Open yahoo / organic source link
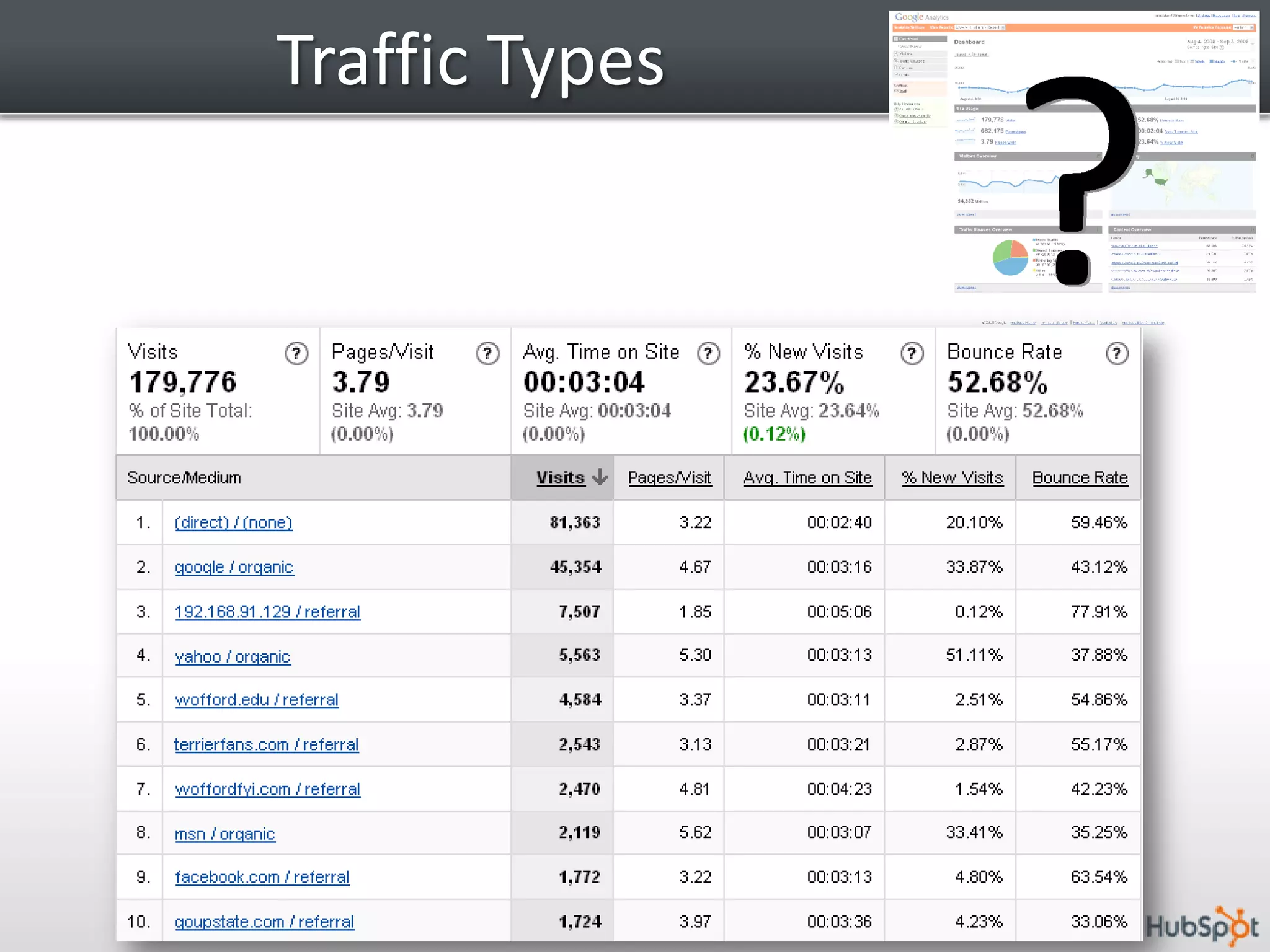The height and width of the screenshot is (952, 1270). (232, 656)
